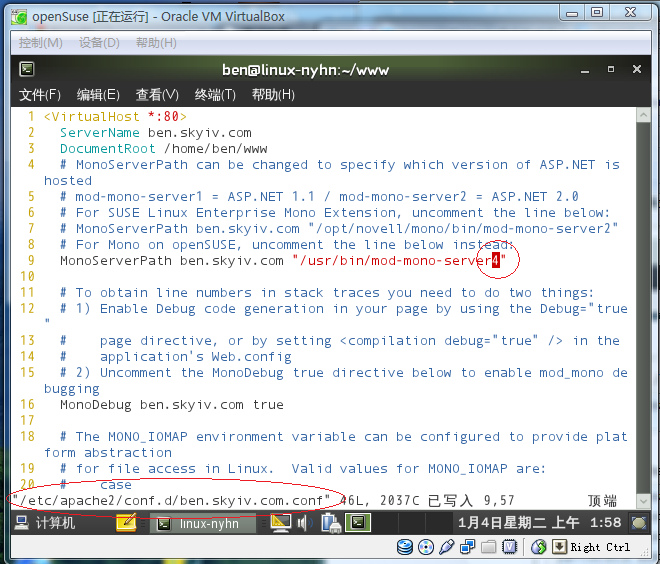This screenshot has width=660, height=564.
Task: Click the Right Ctrl host key label
Action: [600, 547]
